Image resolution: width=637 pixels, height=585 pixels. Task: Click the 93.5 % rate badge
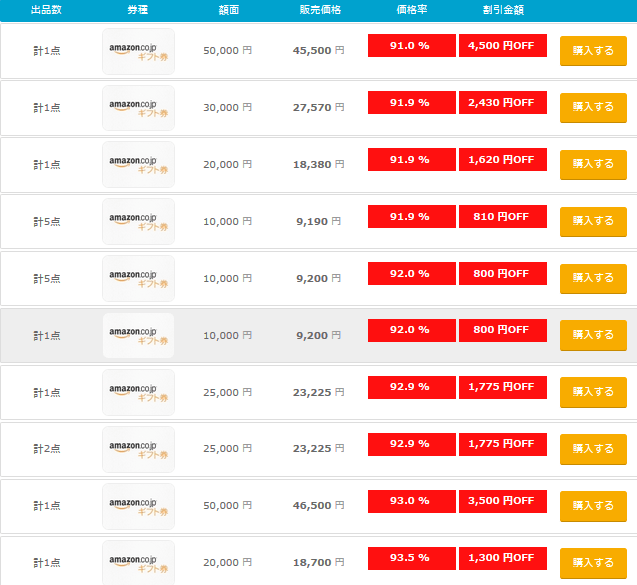tap(412, 558)
